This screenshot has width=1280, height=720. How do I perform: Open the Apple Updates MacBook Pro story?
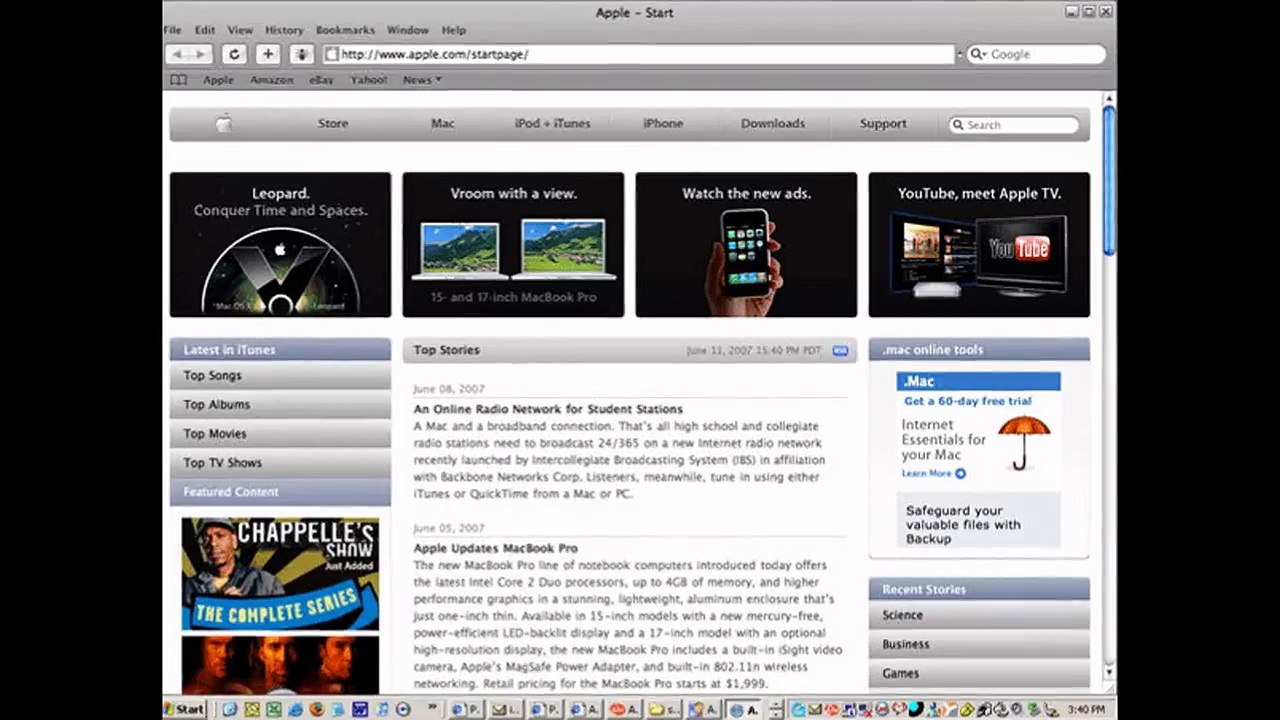(496, 549)
